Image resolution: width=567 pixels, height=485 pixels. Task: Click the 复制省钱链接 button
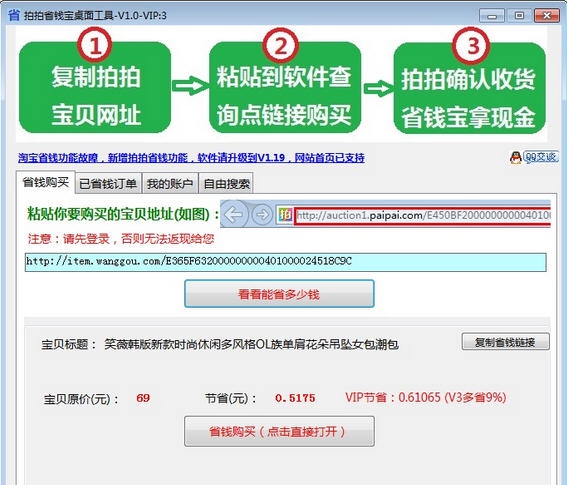click(x=505, y=342)
